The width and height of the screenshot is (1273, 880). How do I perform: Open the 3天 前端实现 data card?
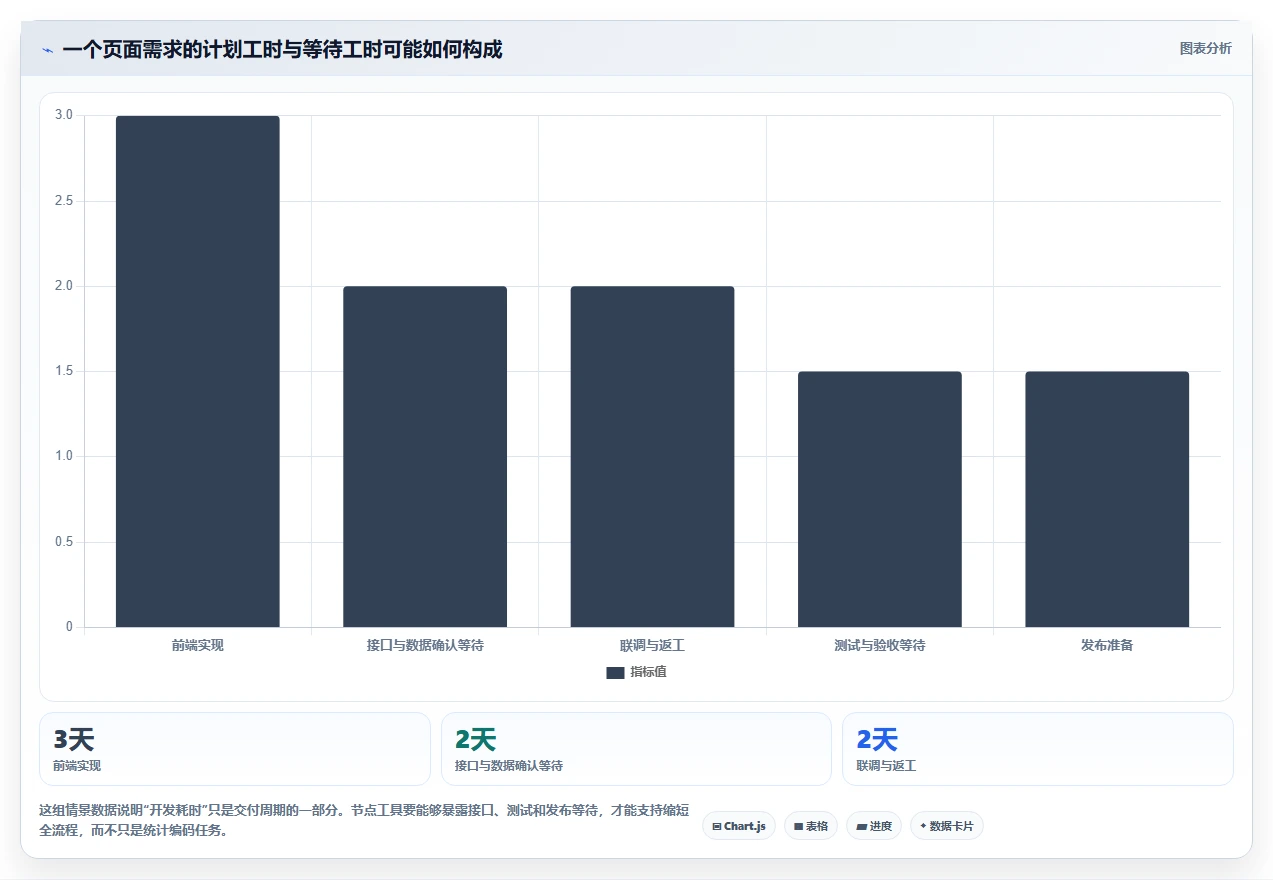coord(235,749)
